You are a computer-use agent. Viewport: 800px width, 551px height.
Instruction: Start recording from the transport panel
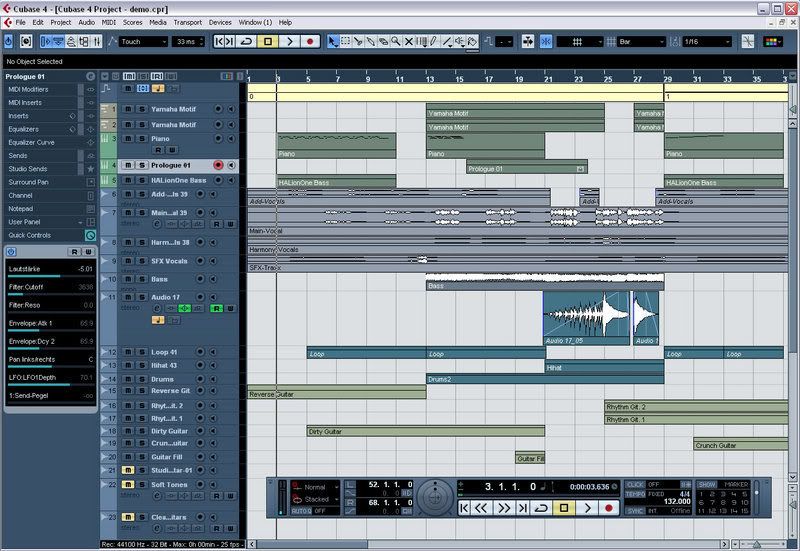point(608,508)
